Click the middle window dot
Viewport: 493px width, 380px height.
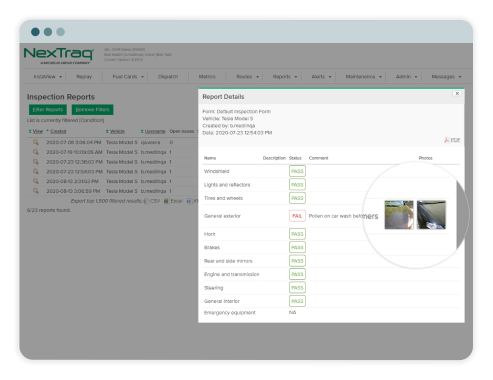click(x=48, y=32)
